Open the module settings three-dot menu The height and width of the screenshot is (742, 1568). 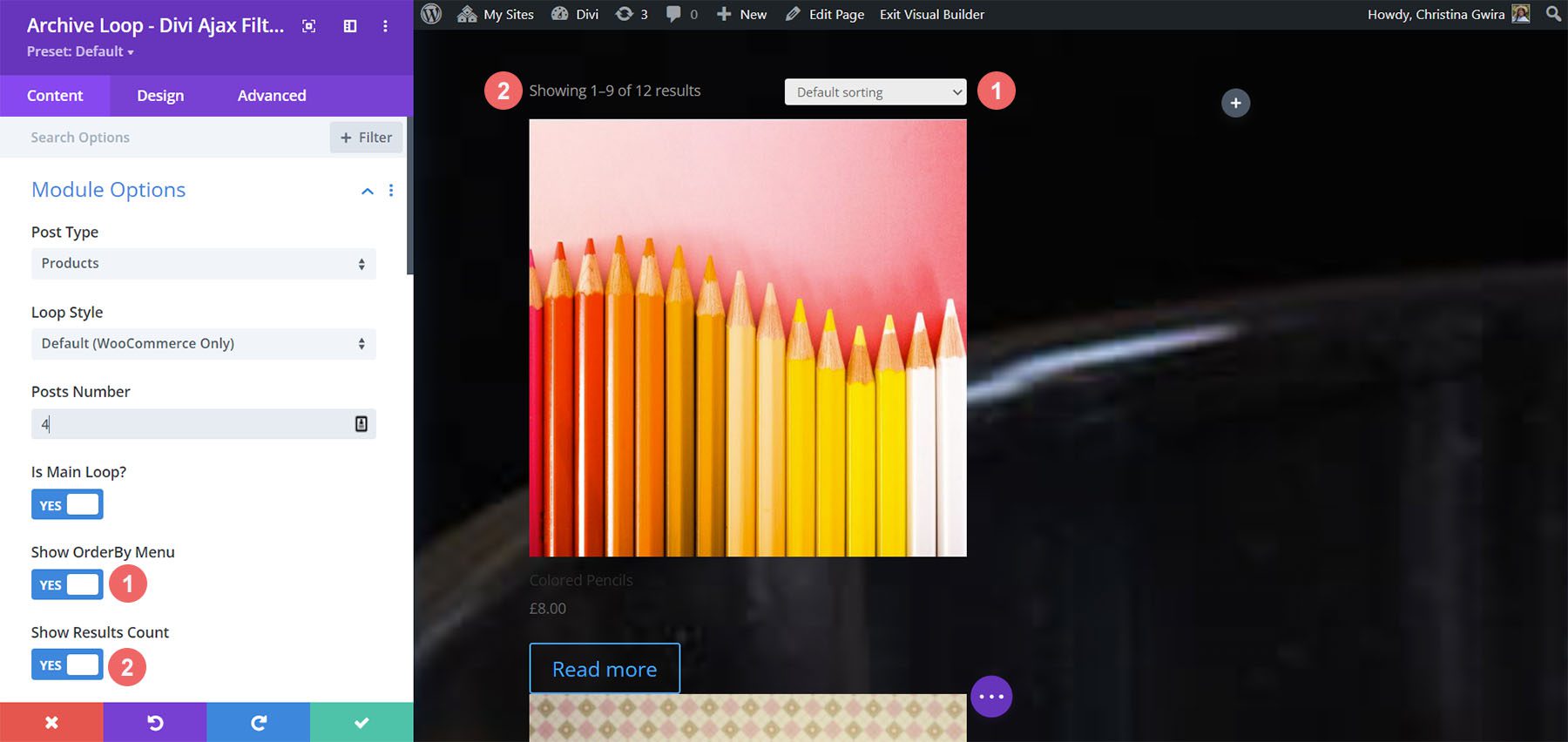385,26
